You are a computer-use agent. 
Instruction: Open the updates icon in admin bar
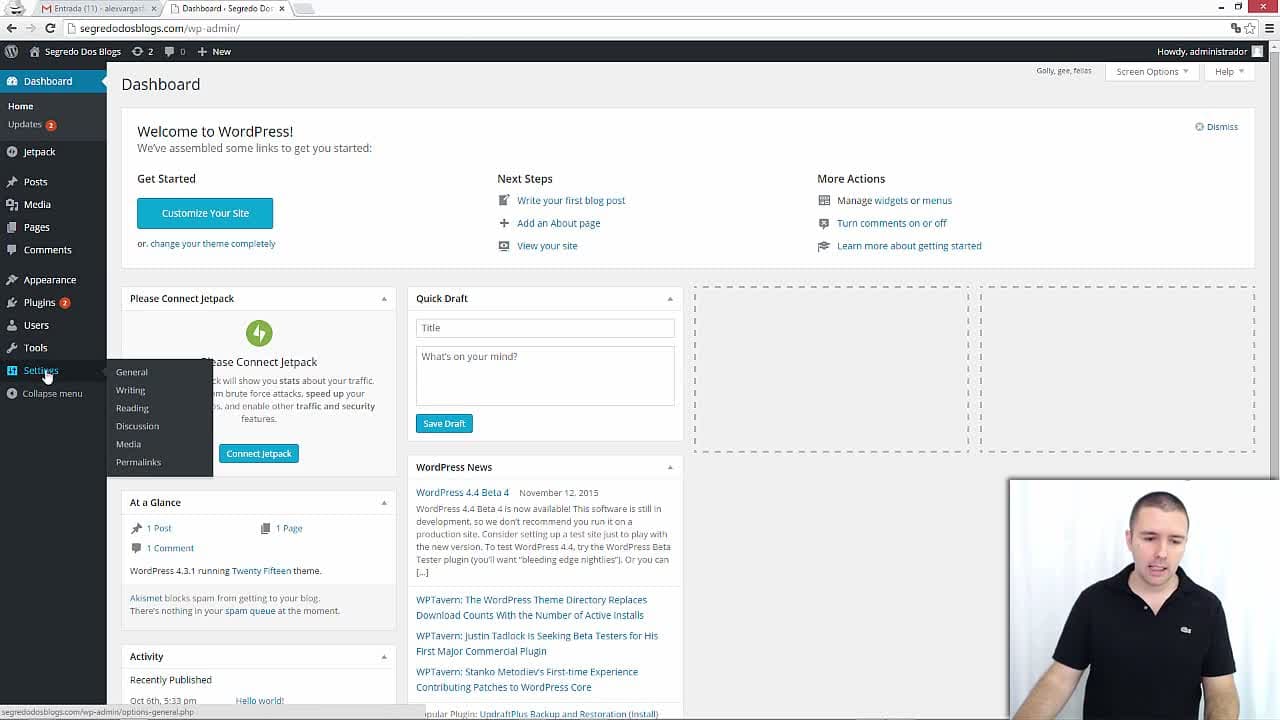click(x=138, y=51)
